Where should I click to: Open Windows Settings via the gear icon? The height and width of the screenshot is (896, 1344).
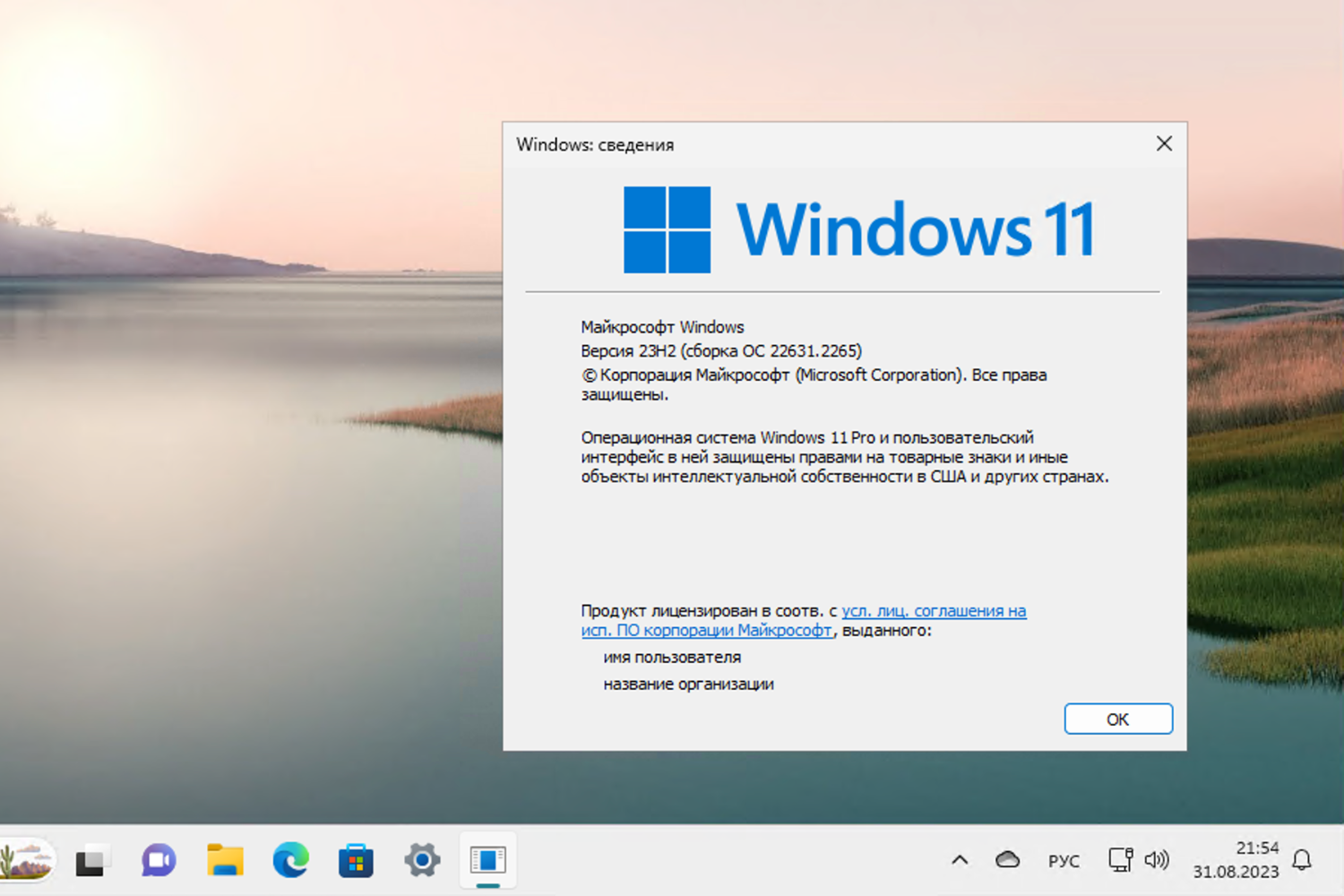coord(421,860)
